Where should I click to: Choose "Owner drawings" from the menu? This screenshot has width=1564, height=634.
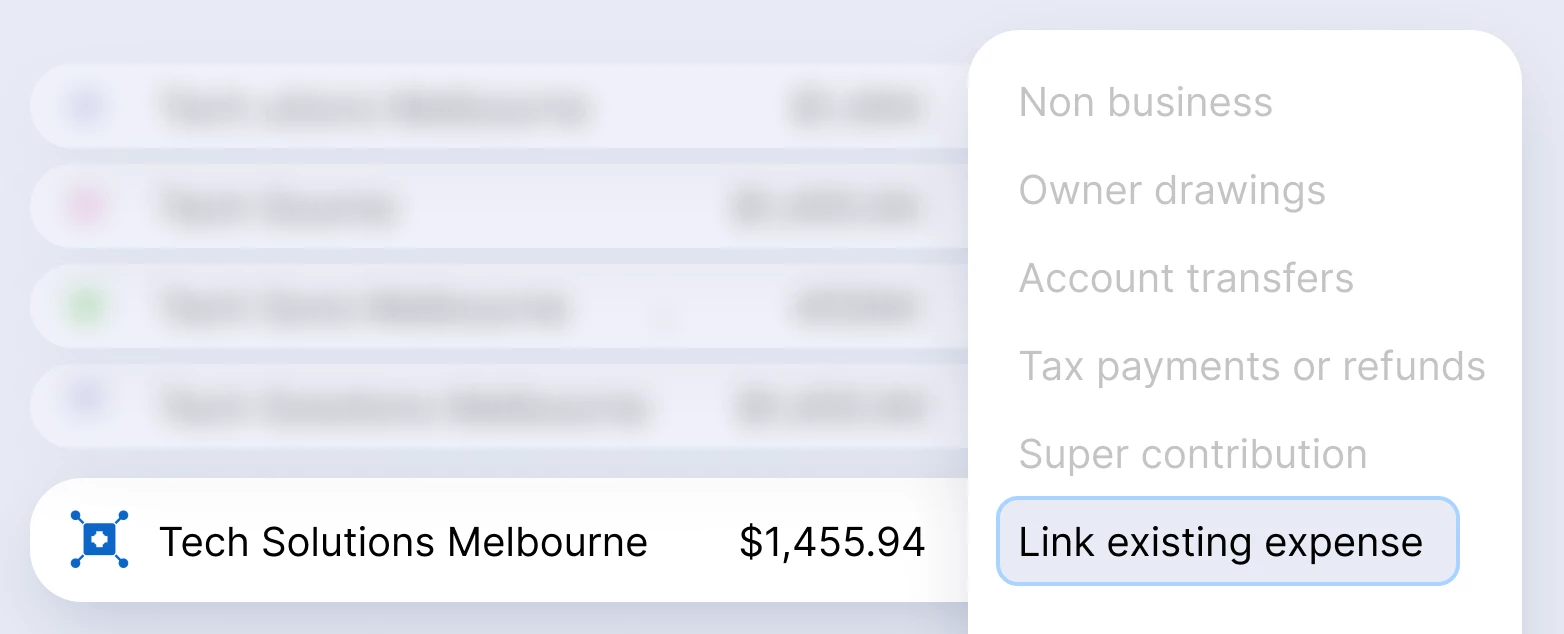(1171, 191)
